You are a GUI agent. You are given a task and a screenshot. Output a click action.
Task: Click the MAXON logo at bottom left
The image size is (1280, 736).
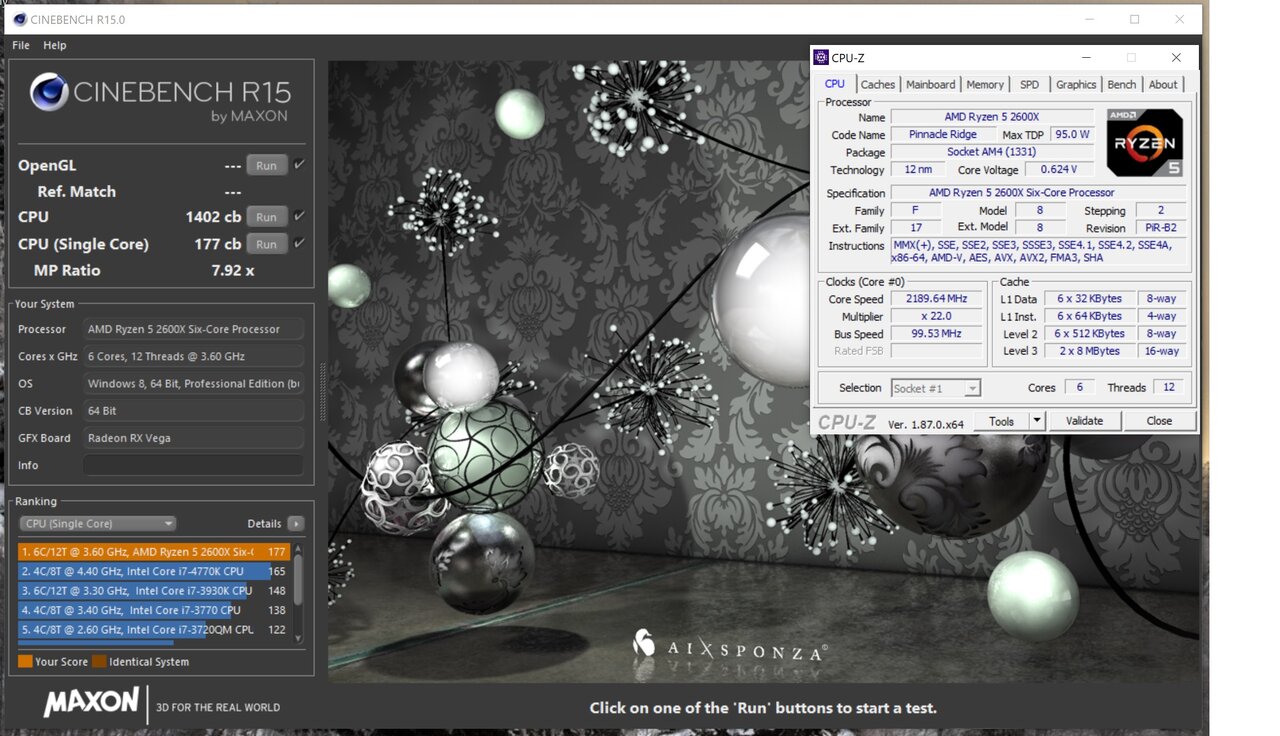pos(92,703)
